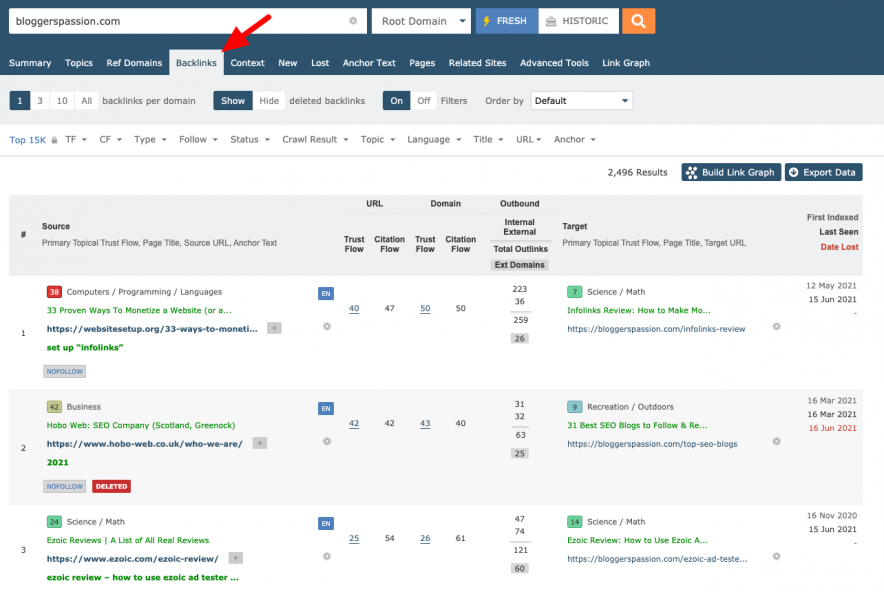
Task: Hide deleted backlinks
Action: (269, 101)
